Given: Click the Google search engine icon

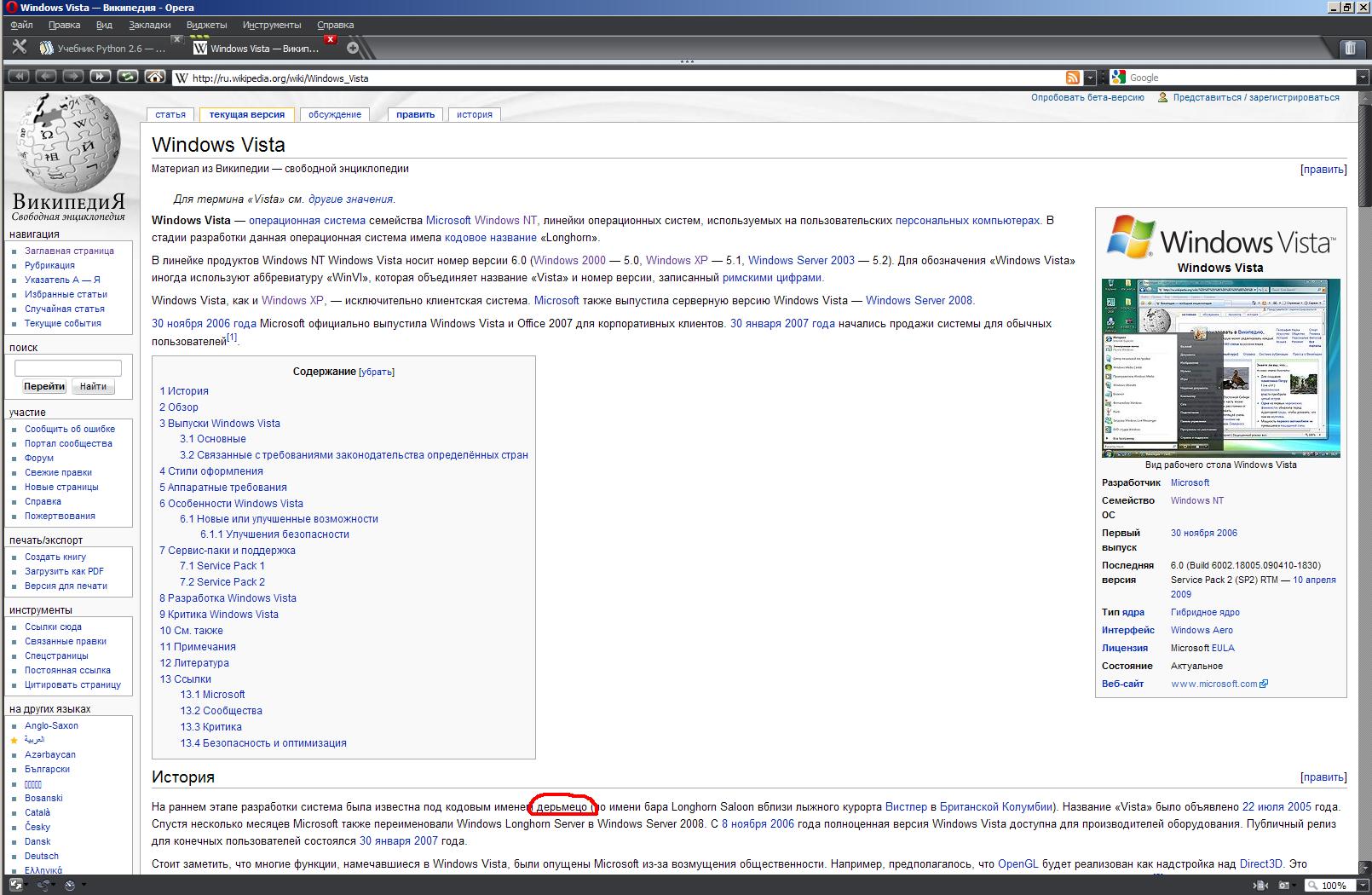Looking at the screenshot, I should (x=1119, y=78).
